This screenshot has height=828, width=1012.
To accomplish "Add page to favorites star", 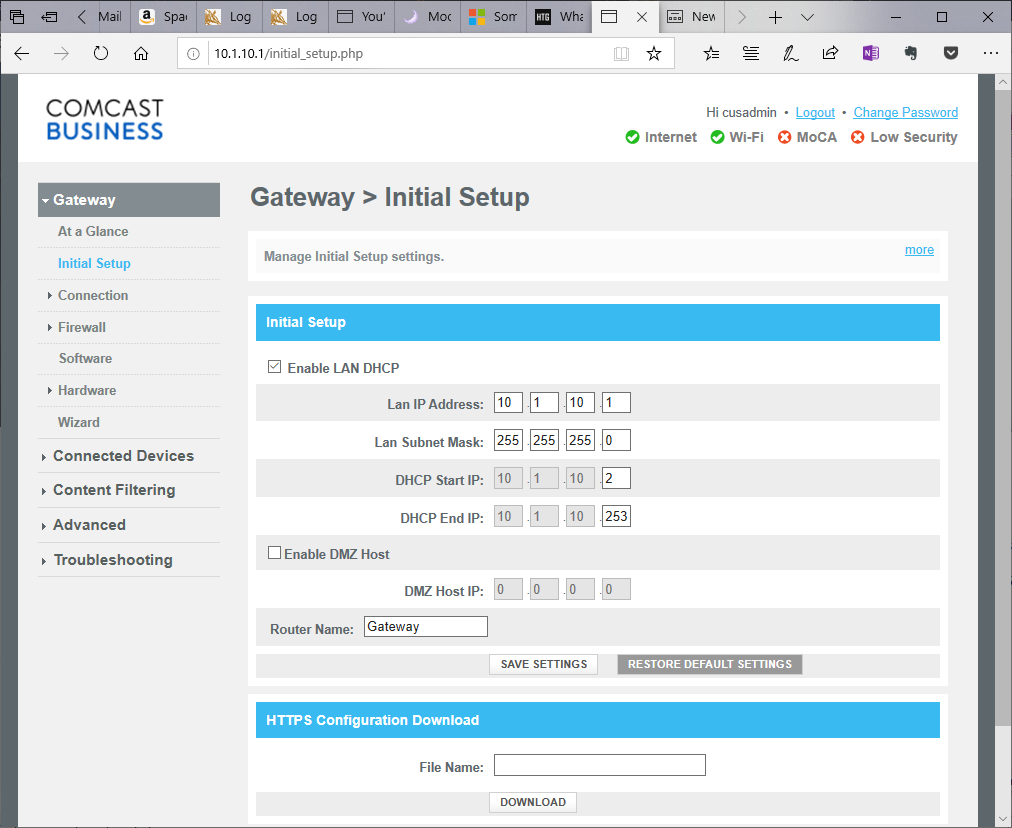I will [x=654, y=54].
